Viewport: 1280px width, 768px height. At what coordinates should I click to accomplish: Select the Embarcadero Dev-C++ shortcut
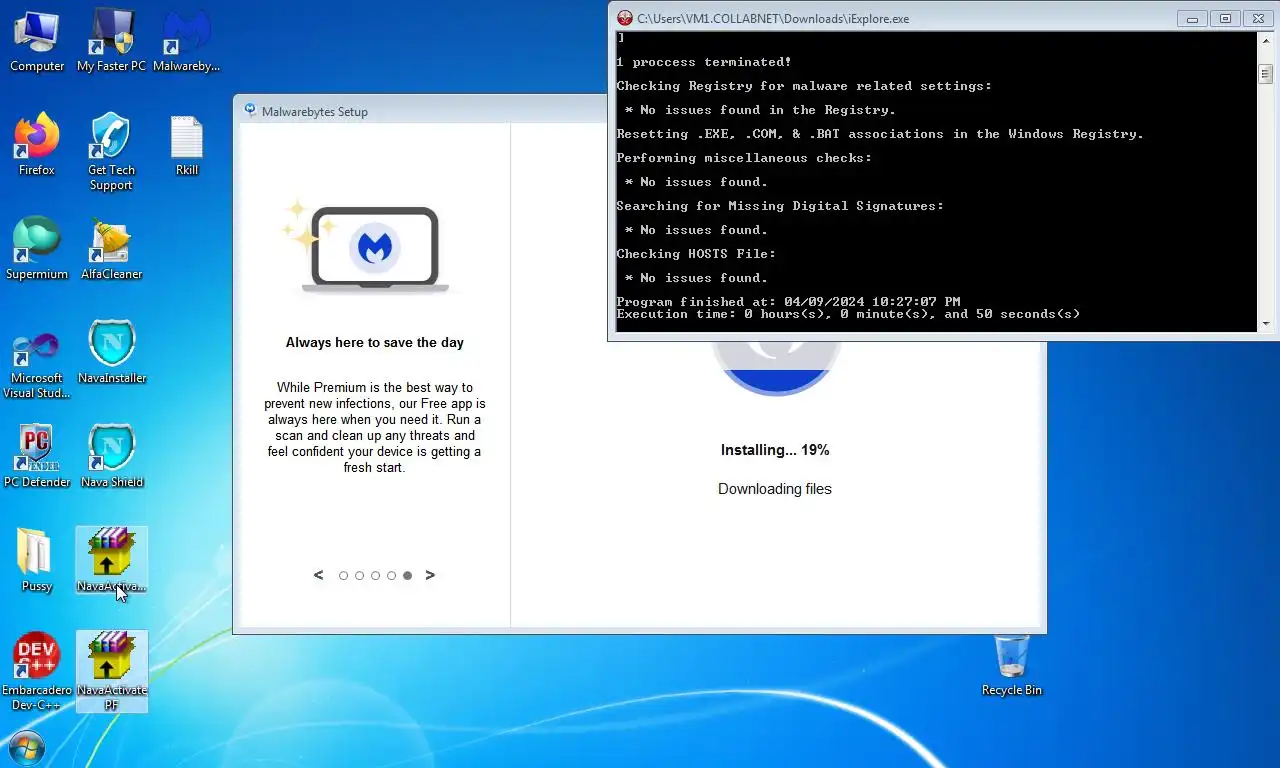(x=37, y=672)
